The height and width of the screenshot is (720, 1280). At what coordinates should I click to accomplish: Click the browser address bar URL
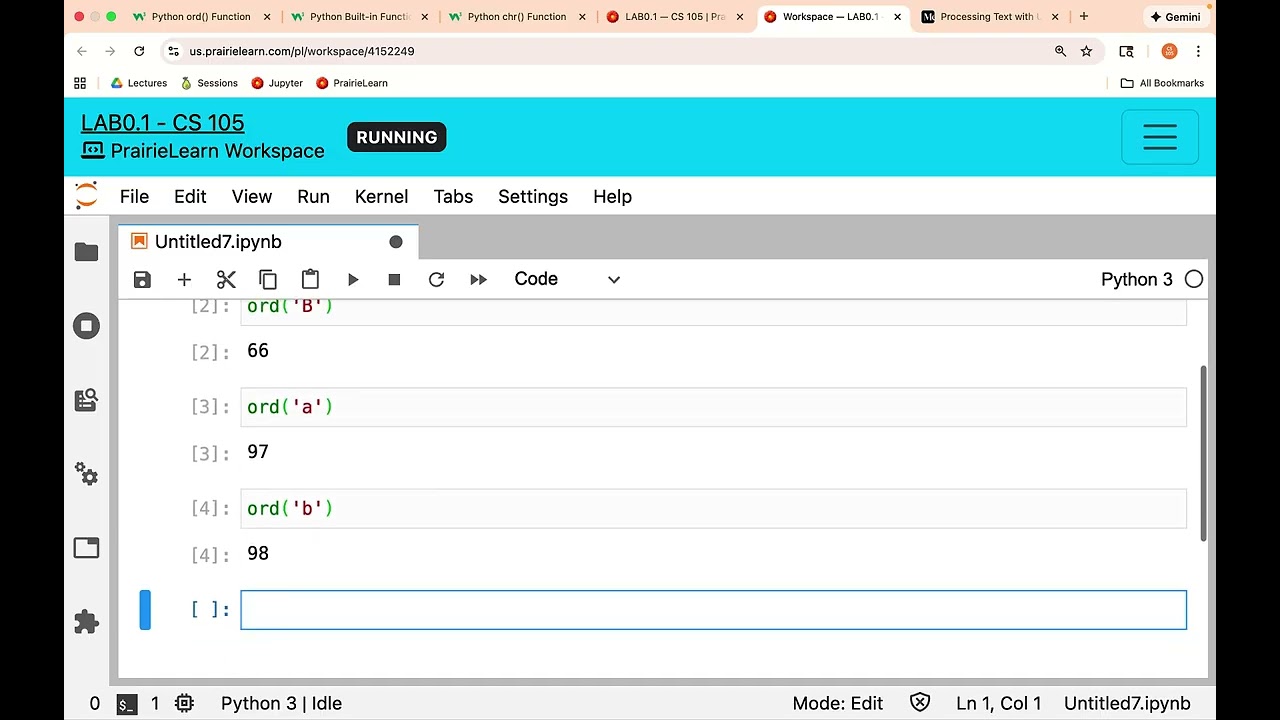click(302, 51)
